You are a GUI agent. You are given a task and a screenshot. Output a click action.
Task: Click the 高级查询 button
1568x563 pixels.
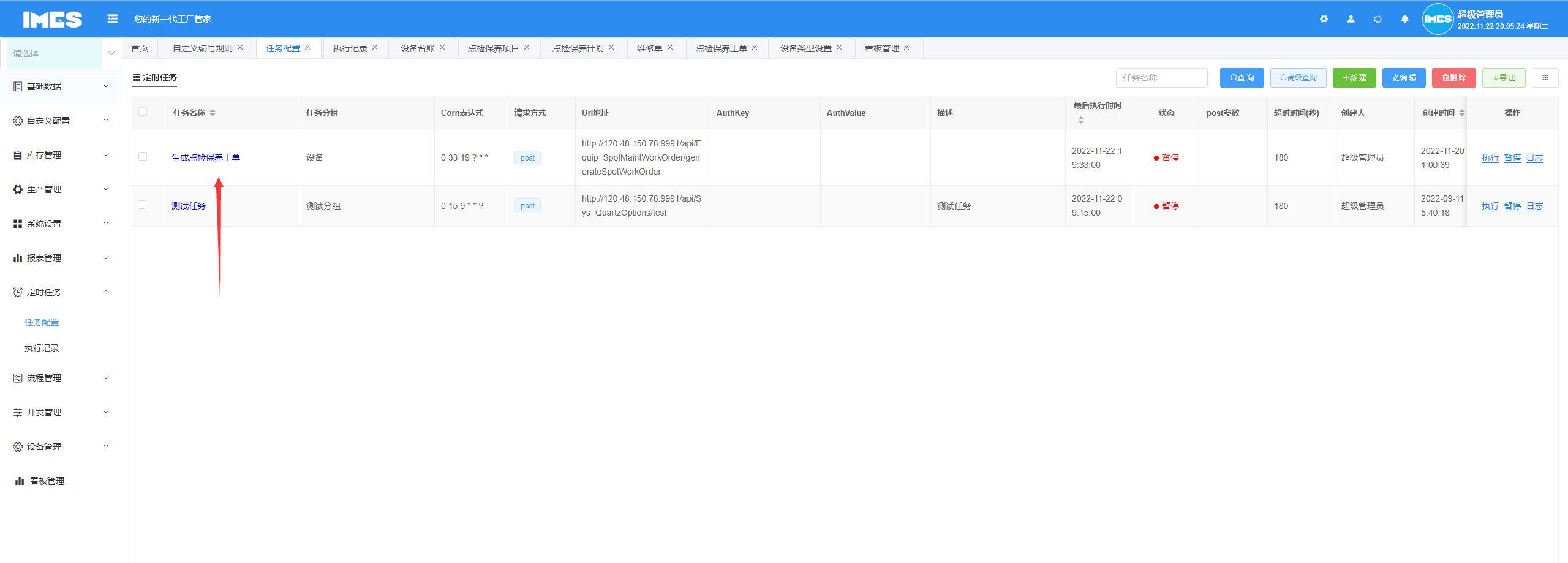(1298, 78)
